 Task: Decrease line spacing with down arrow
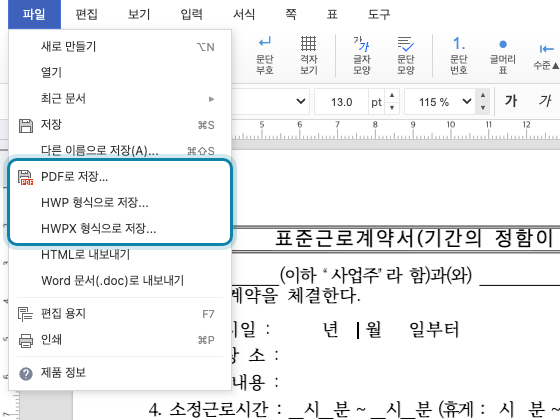tap(483, 108)
